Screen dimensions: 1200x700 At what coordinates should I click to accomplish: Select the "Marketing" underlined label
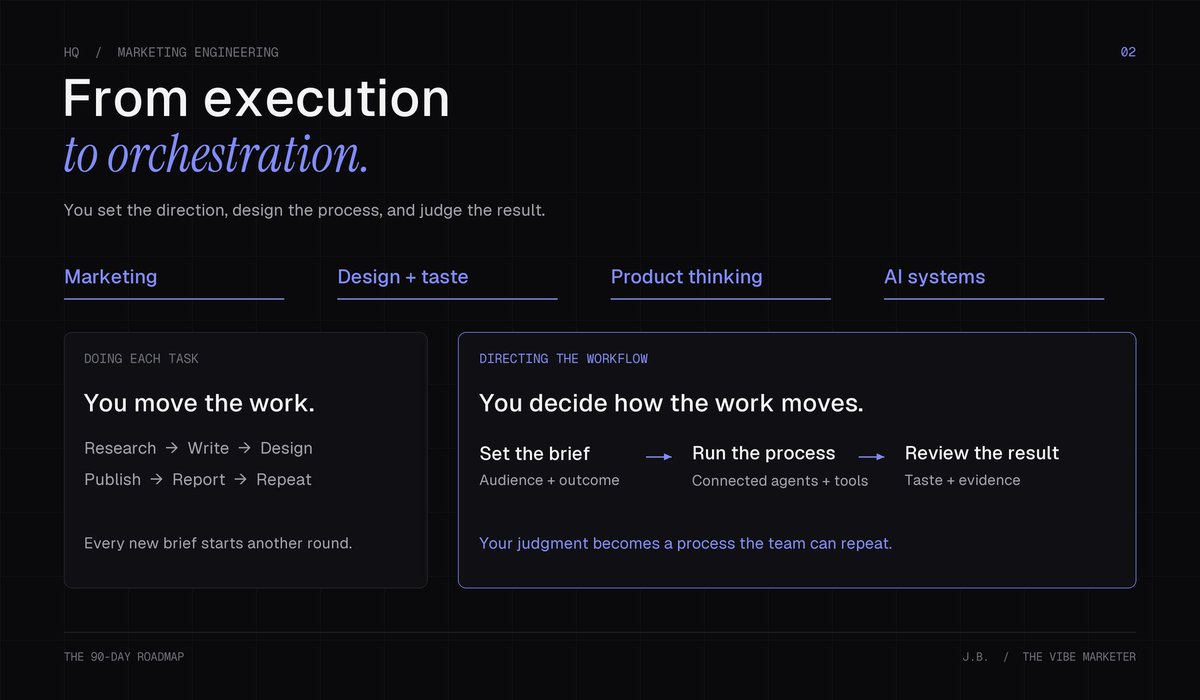tap(110, 277)
